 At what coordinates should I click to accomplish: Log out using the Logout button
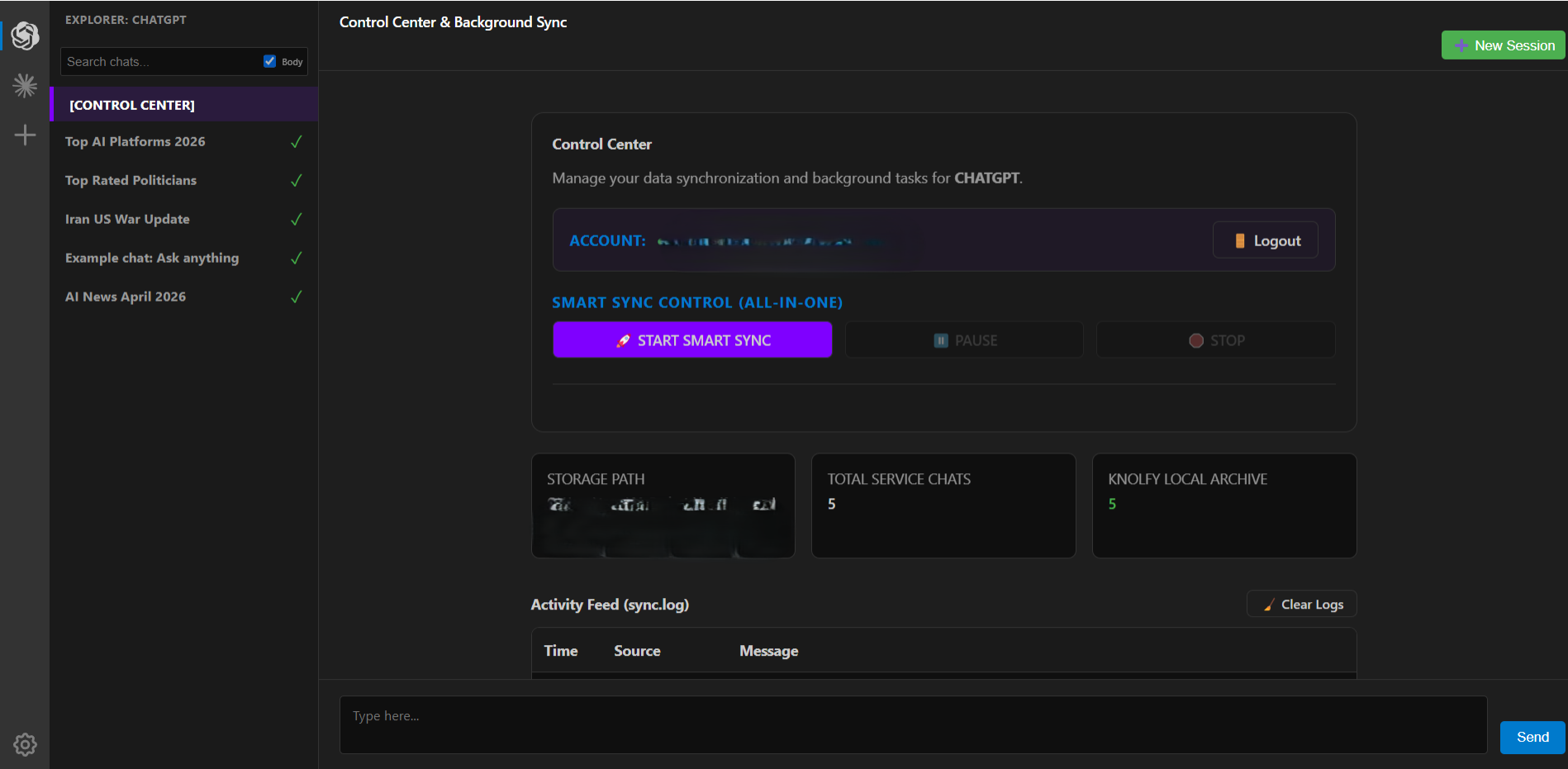click(x=1266, y=240)
